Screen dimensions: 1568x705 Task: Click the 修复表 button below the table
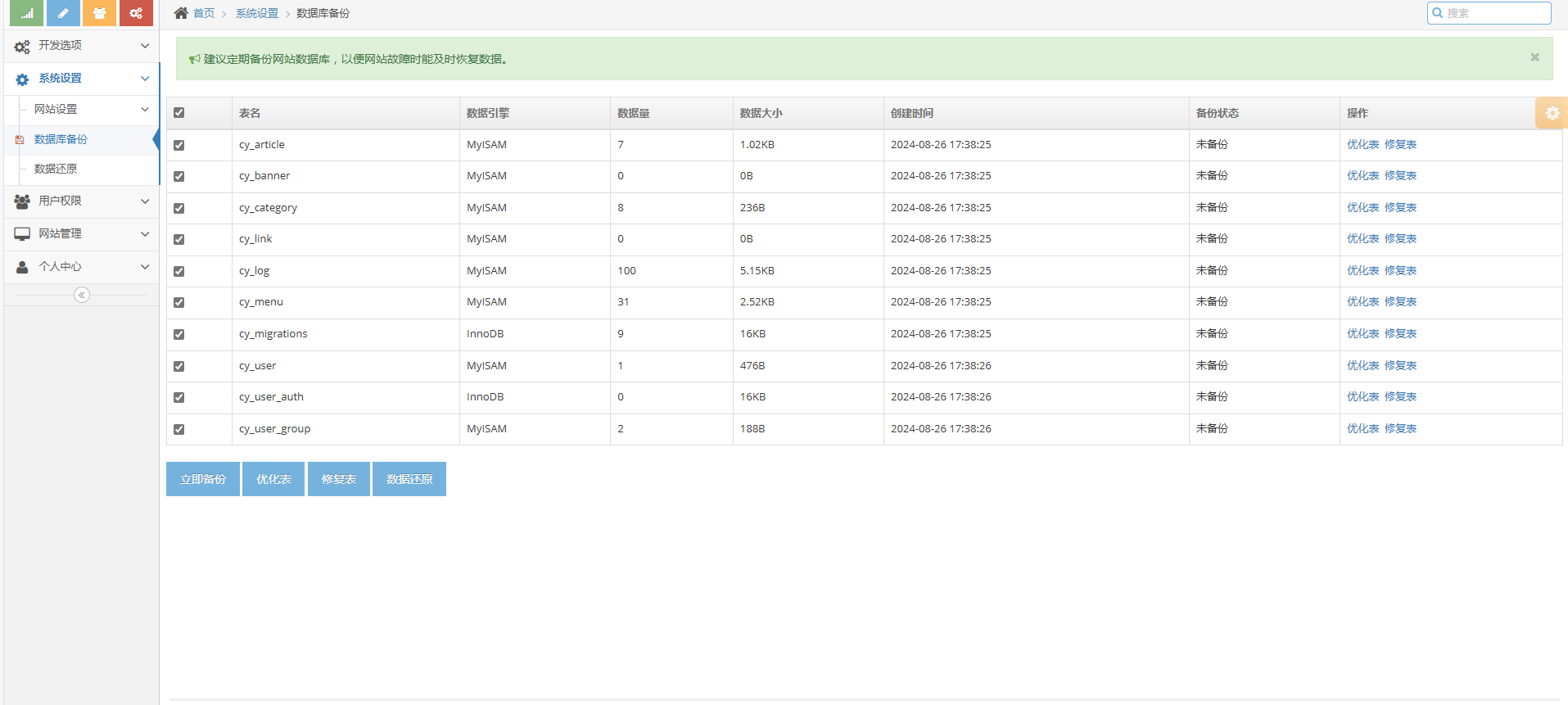pos(339,479)
